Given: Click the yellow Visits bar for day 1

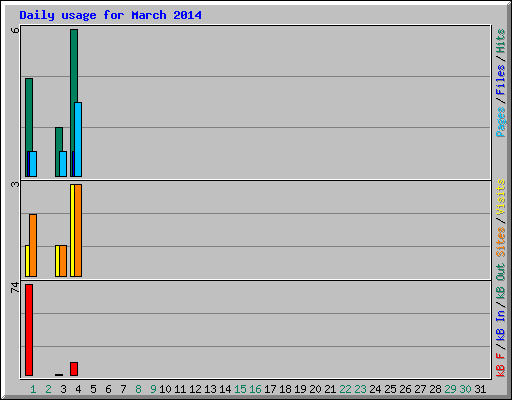Looking at the screenshot, I should click(27, 261).
